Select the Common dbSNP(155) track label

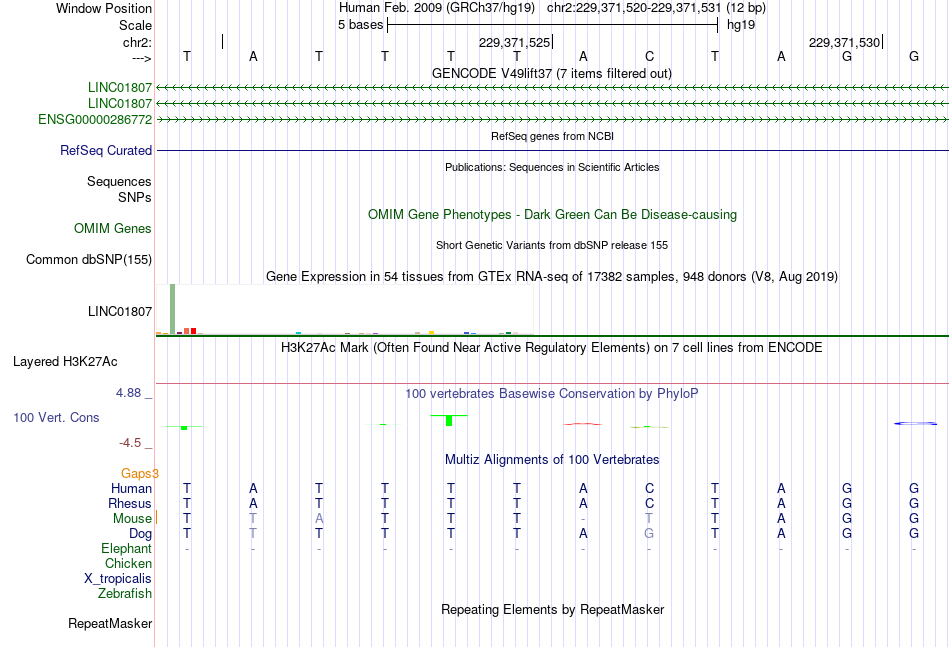[x=89, y=259]
